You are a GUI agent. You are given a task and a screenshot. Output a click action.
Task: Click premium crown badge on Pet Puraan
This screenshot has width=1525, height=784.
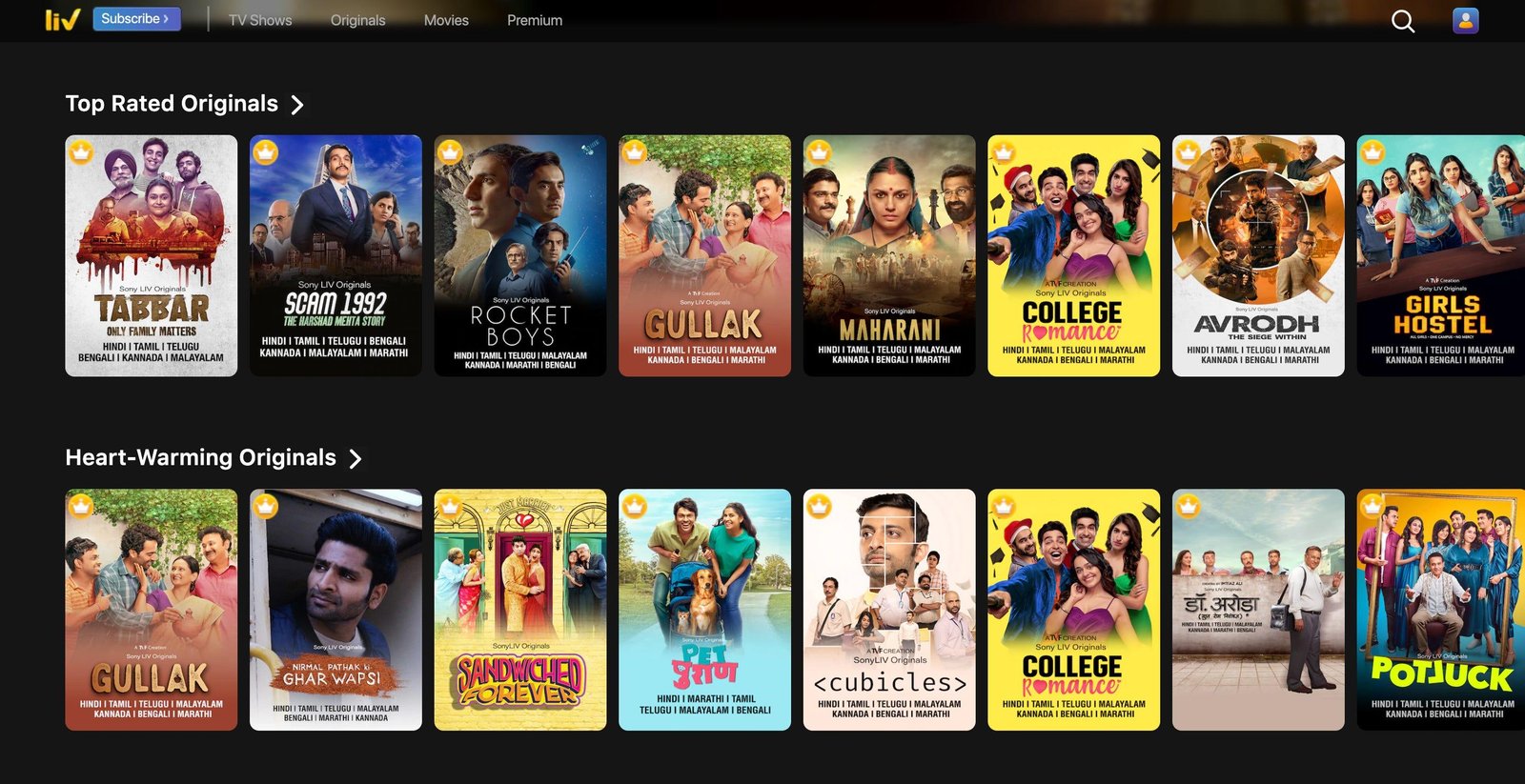coord(635,506)
